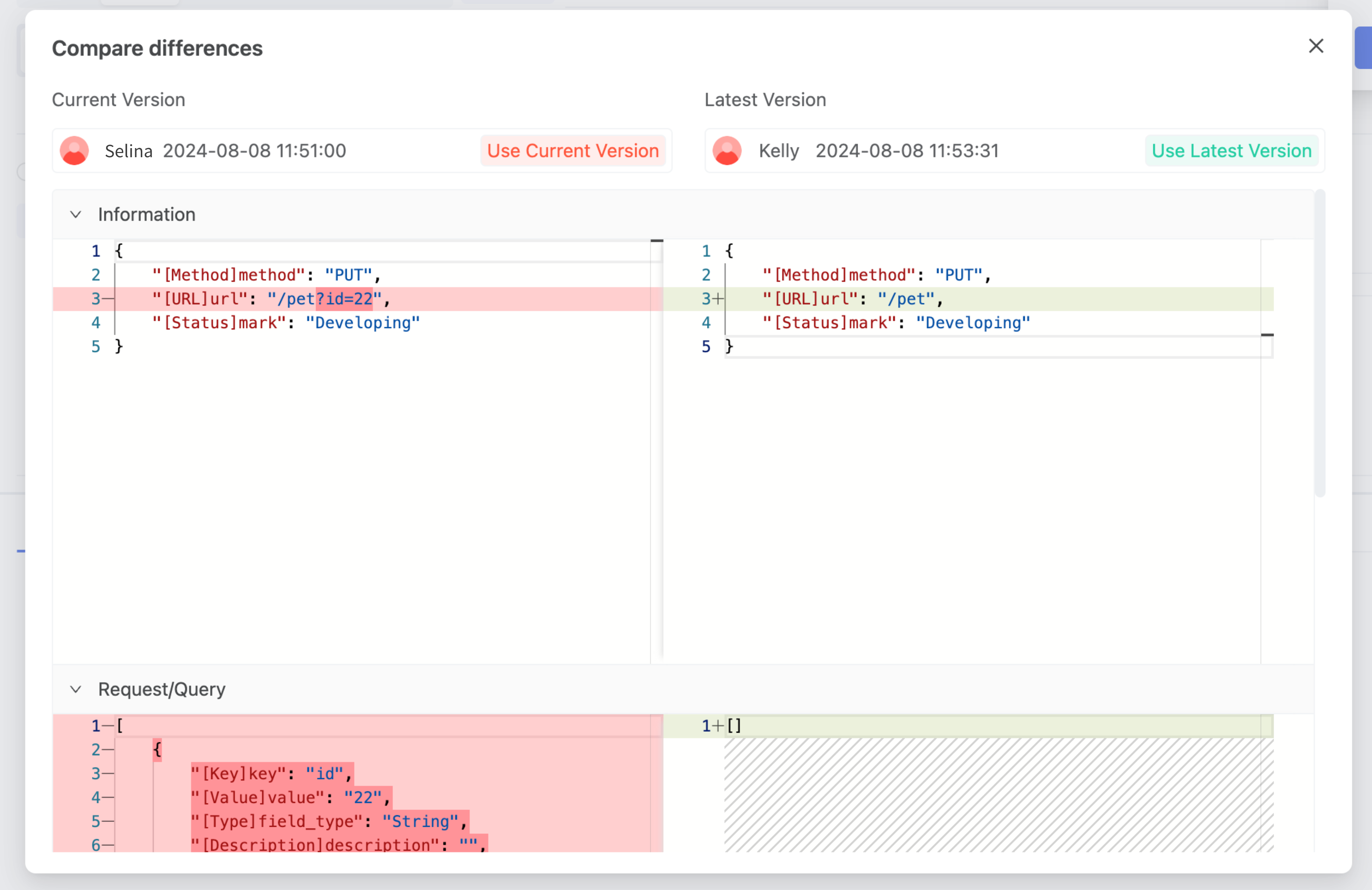
Task: Click the Compare differences title
Action: tap(157, 48)
